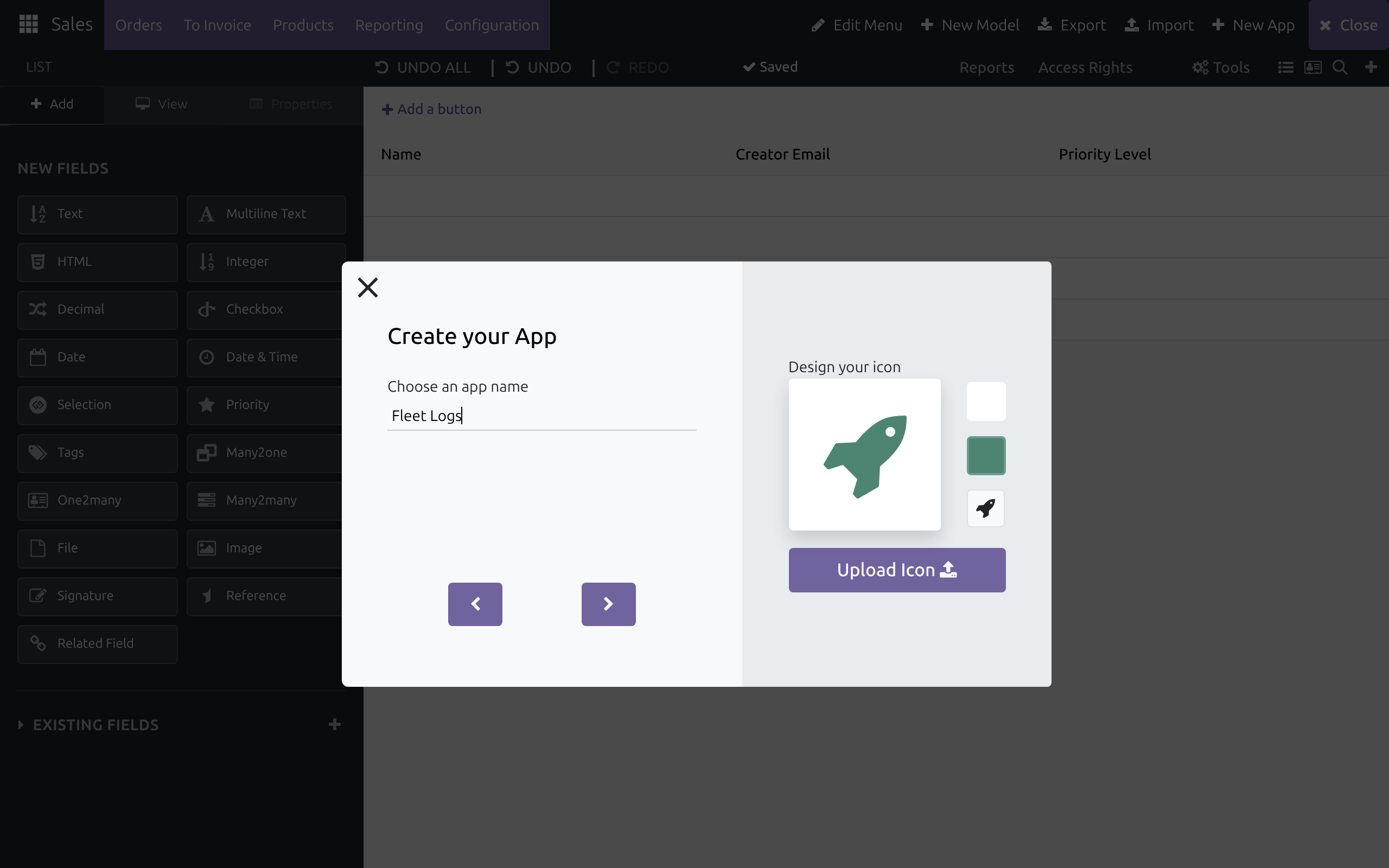
Task: Click the Priority Level column header
Action: [x=1104, y=154]
